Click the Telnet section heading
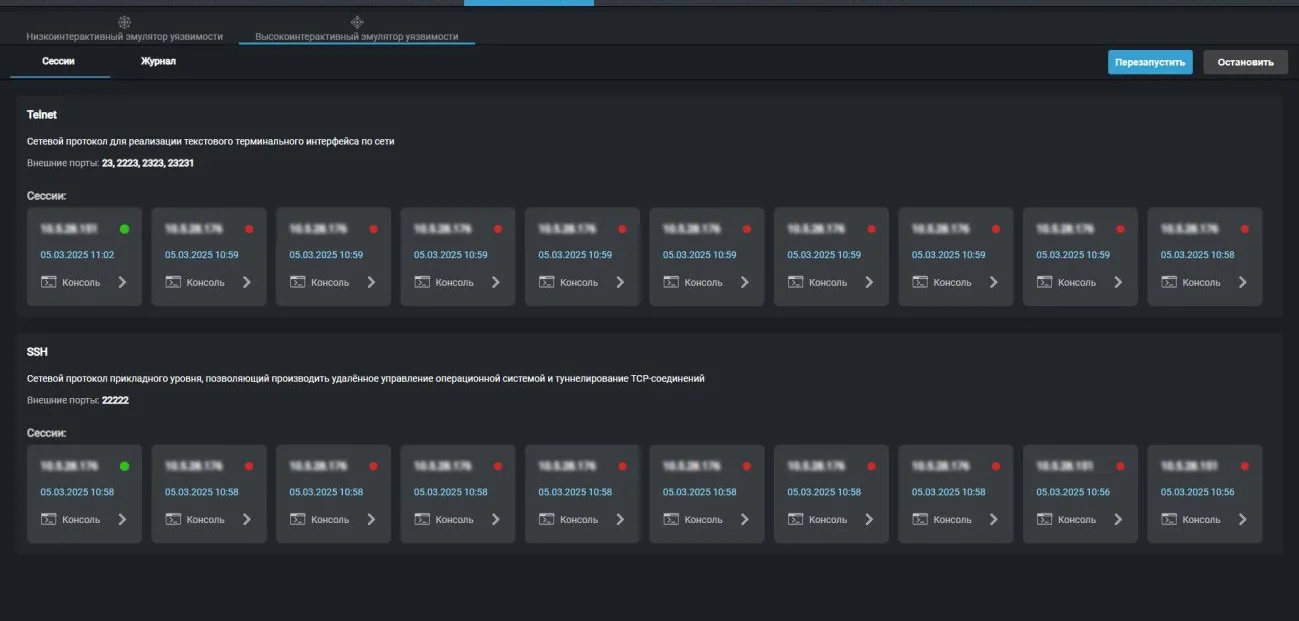The height and width of the screenshot is (621, 1299). [x=42, y=115]
